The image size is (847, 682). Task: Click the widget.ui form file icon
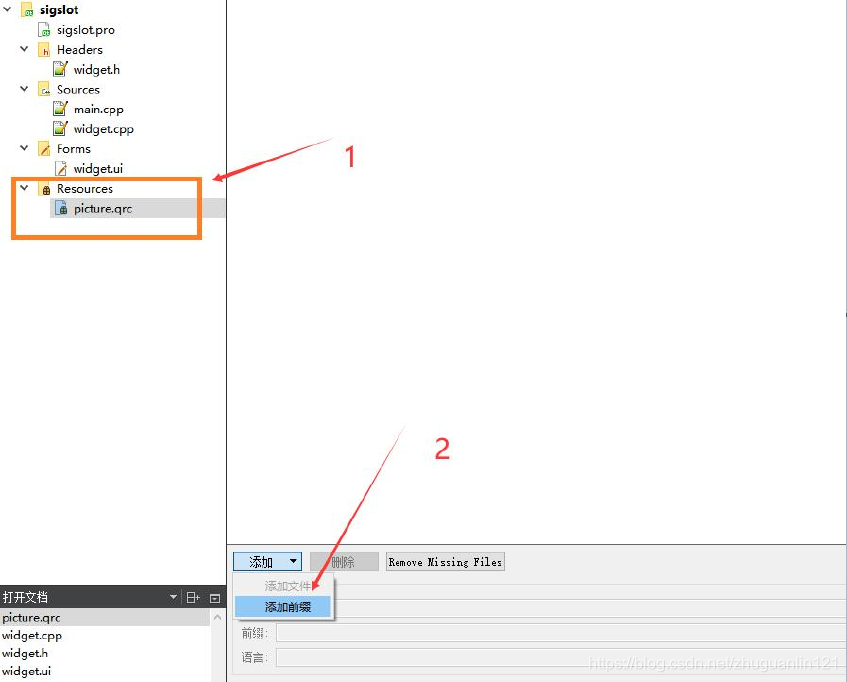(x=61, y=168)
